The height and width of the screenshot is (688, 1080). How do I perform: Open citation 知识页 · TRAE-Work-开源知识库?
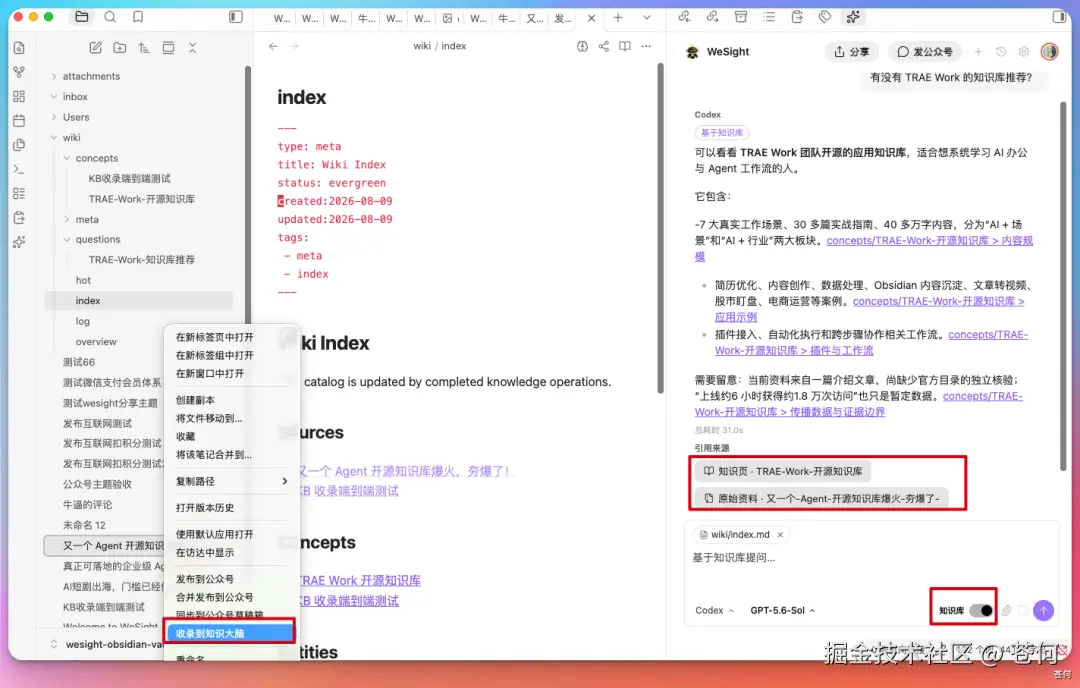coord(782,471)
